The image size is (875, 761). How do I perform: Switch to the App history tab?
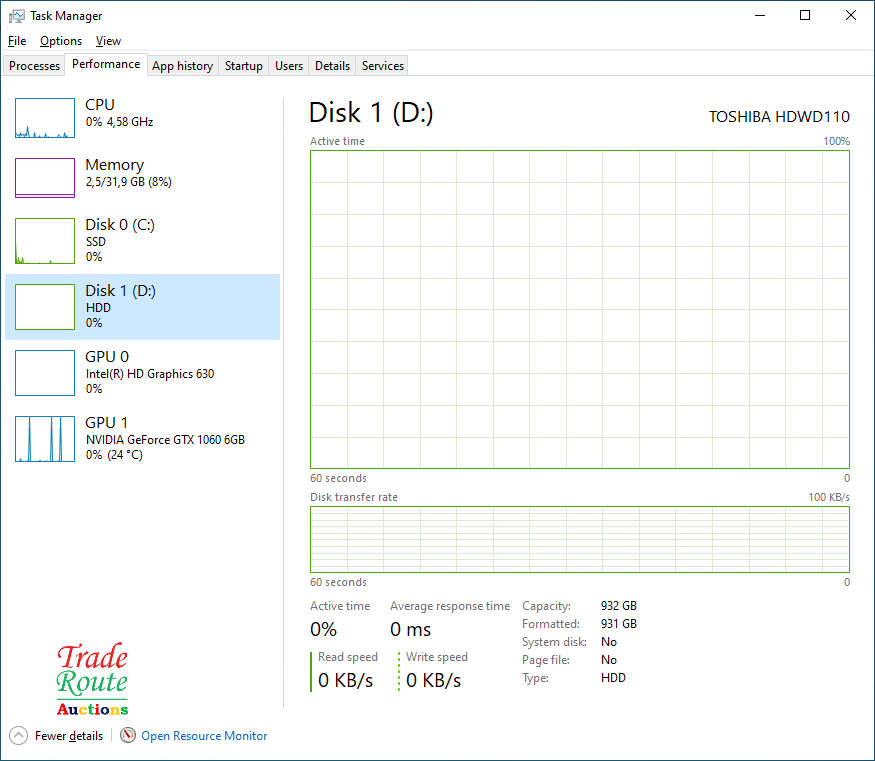click(x=182, y=66)
